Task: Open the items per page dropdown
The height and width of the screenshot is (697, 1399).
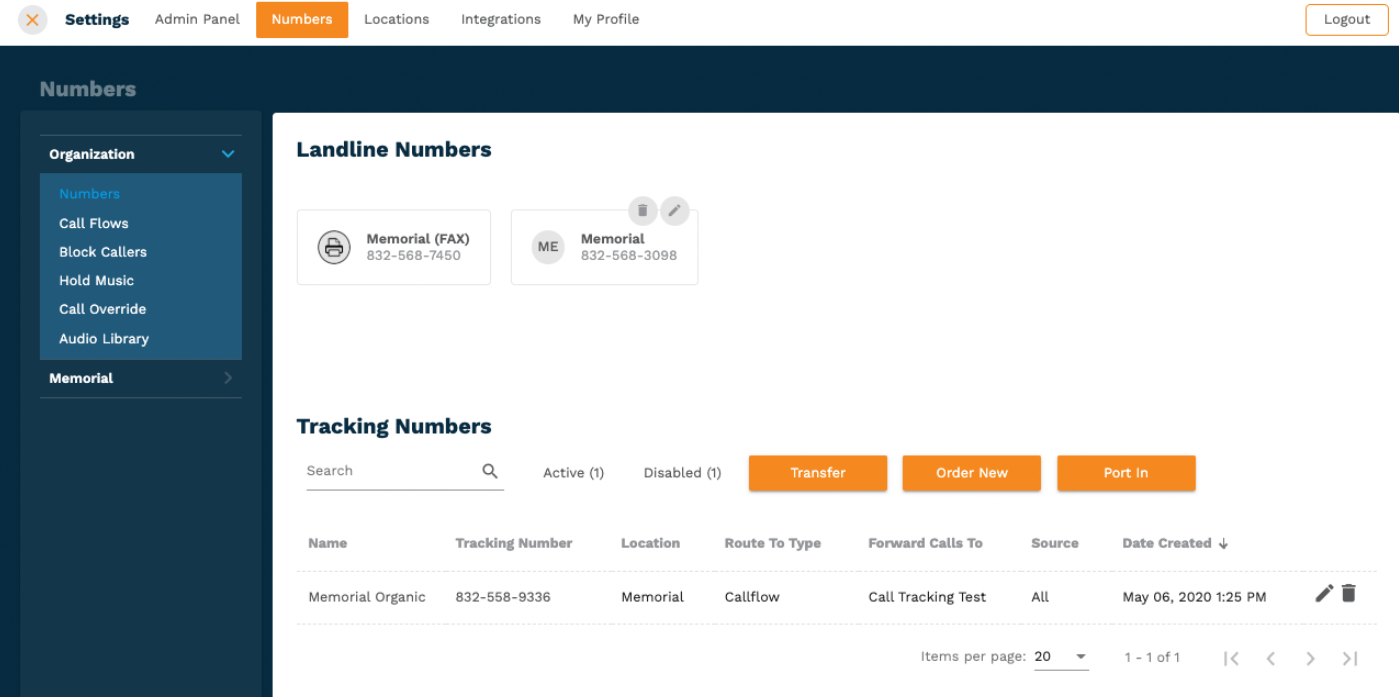Action: [x=1061, y=657]
